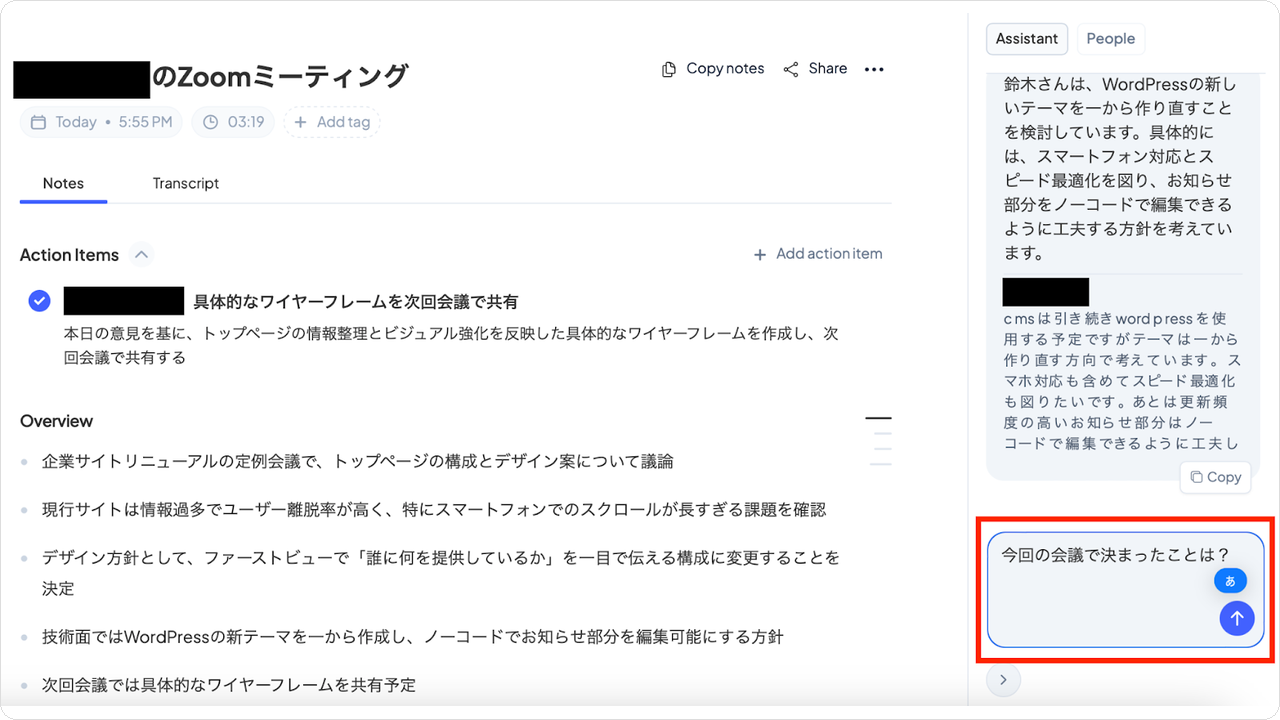Click the assistant summary text about 鈴木さん
1280x720 pixels.
pyautogui.click(x=1118, y=168)
